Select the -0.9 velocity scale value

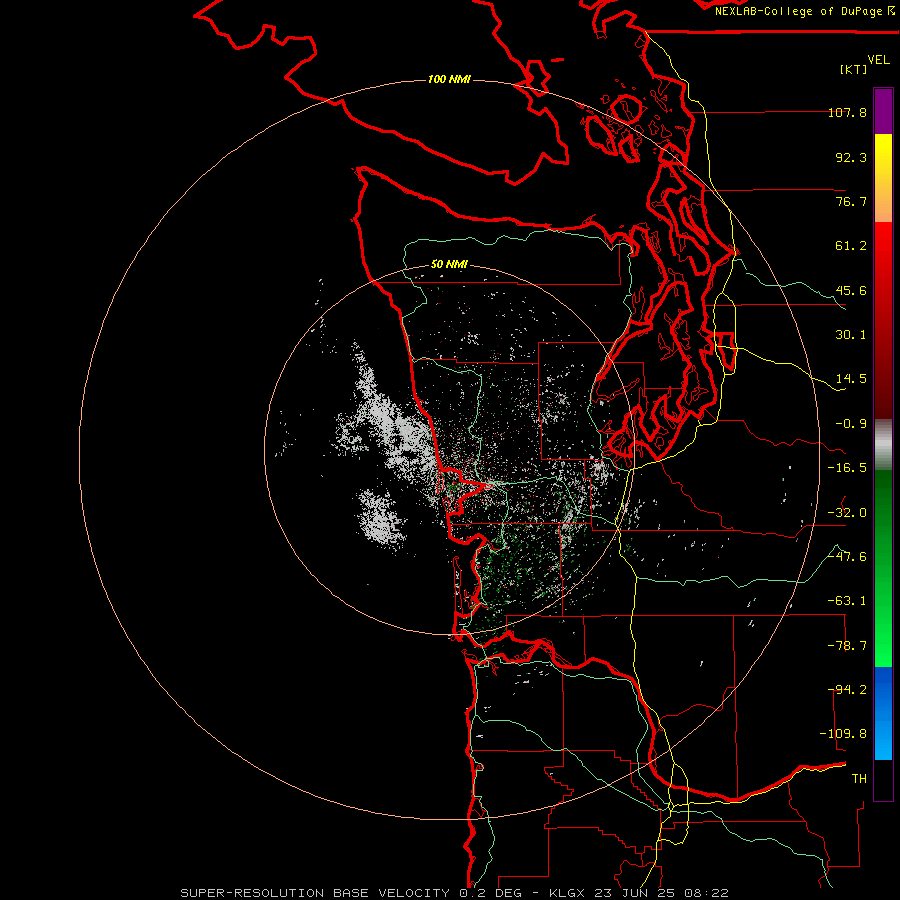click(x=851, y=424)
